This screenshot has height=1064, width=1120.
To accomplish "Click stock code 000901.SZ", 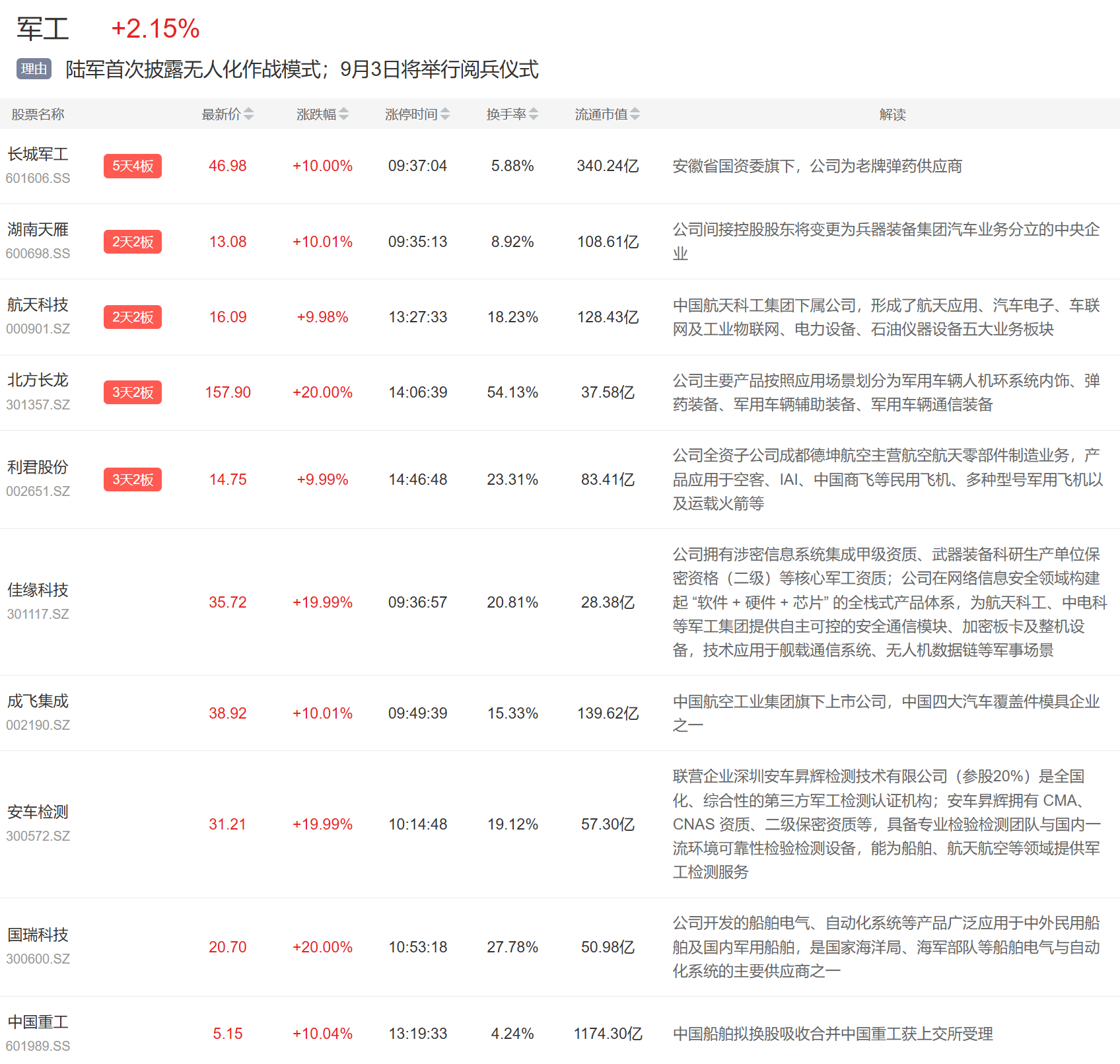I will [x=38, y=329].
